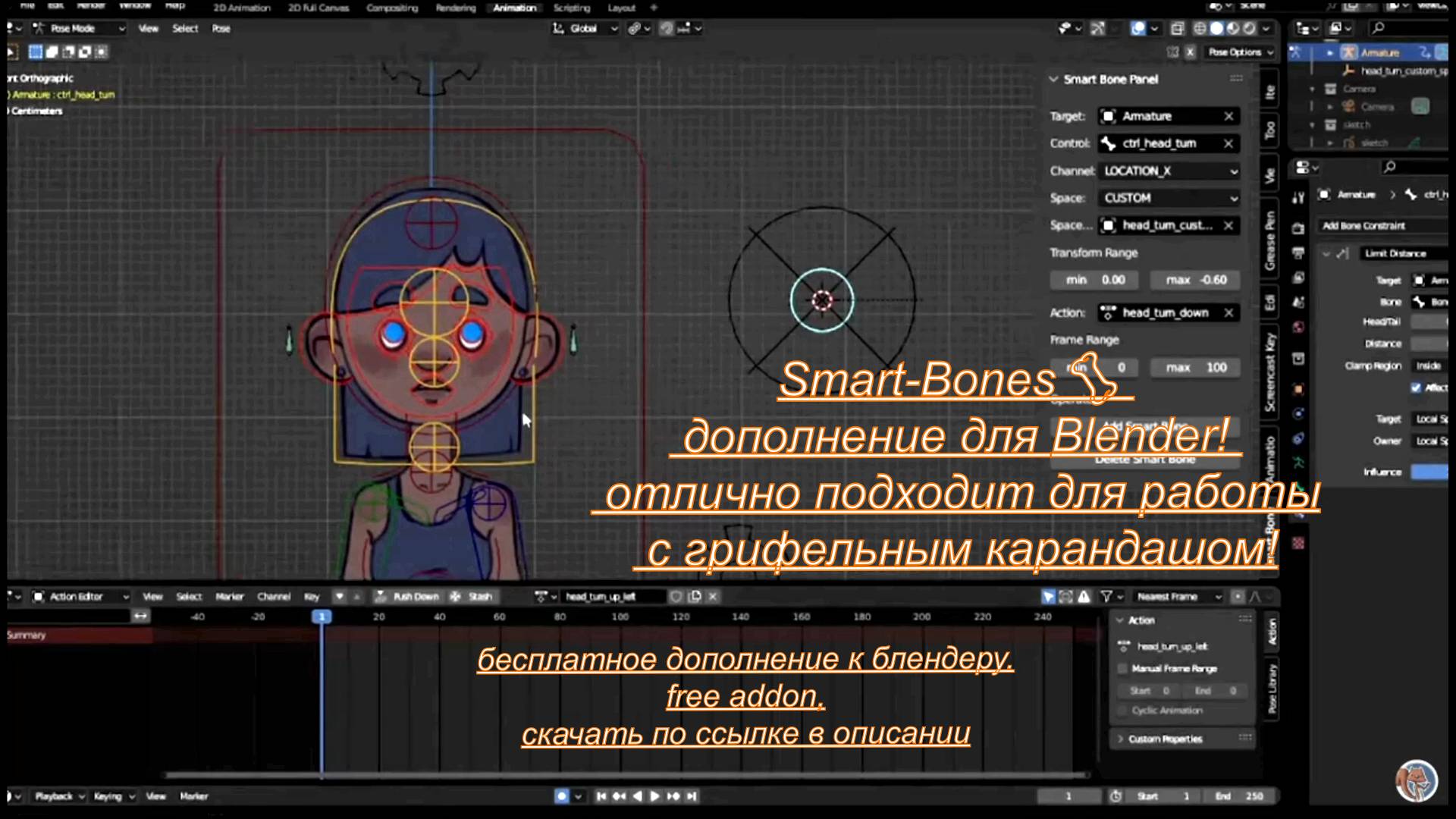The width and height of the screenshot is (1456, 819).
Task: Open the Tool properties tab icon
Action: [x=1298, y=197]
